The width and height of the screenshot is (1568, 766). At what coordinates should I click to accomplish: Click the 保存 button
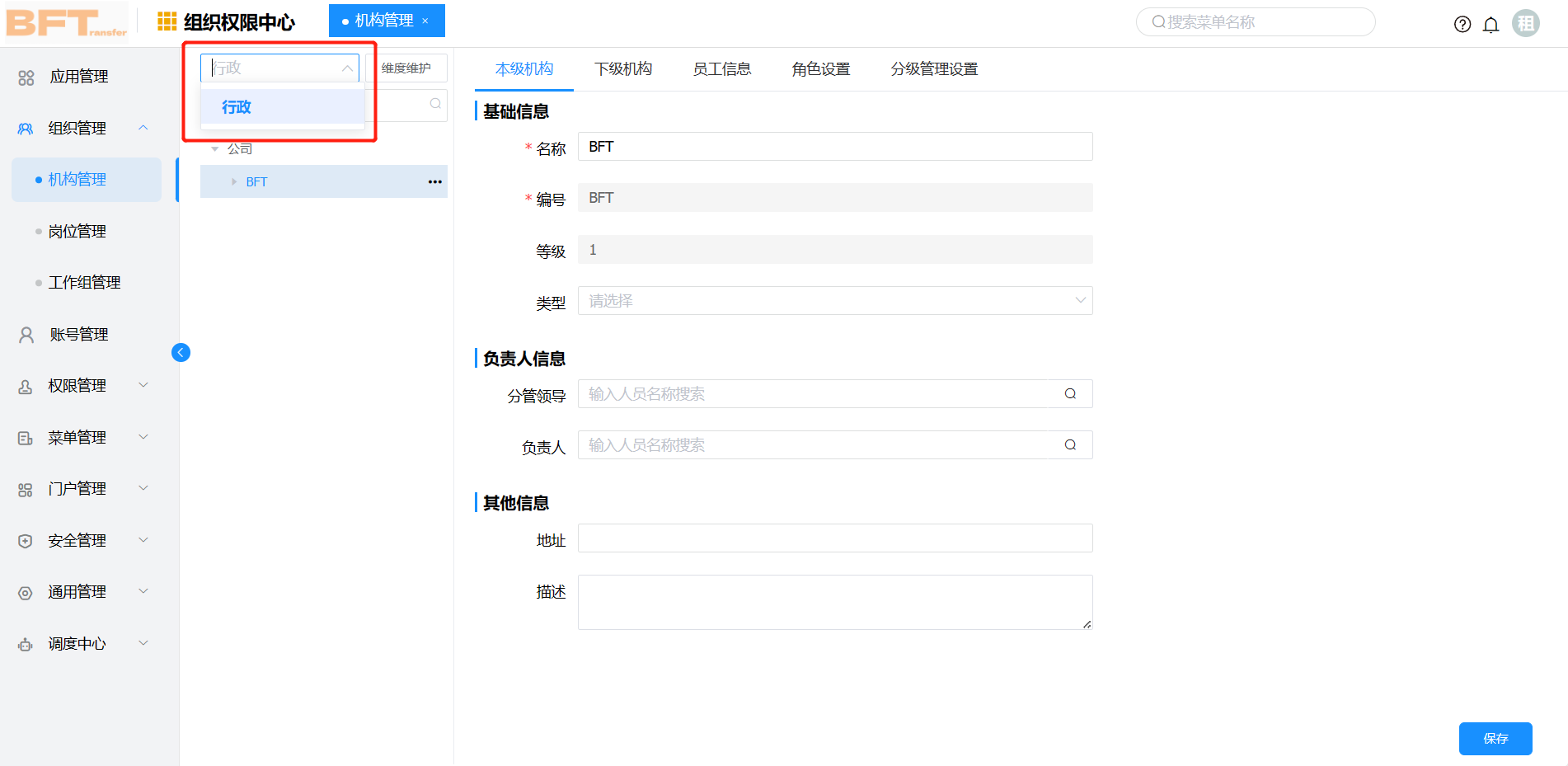tap(1495, 739)
